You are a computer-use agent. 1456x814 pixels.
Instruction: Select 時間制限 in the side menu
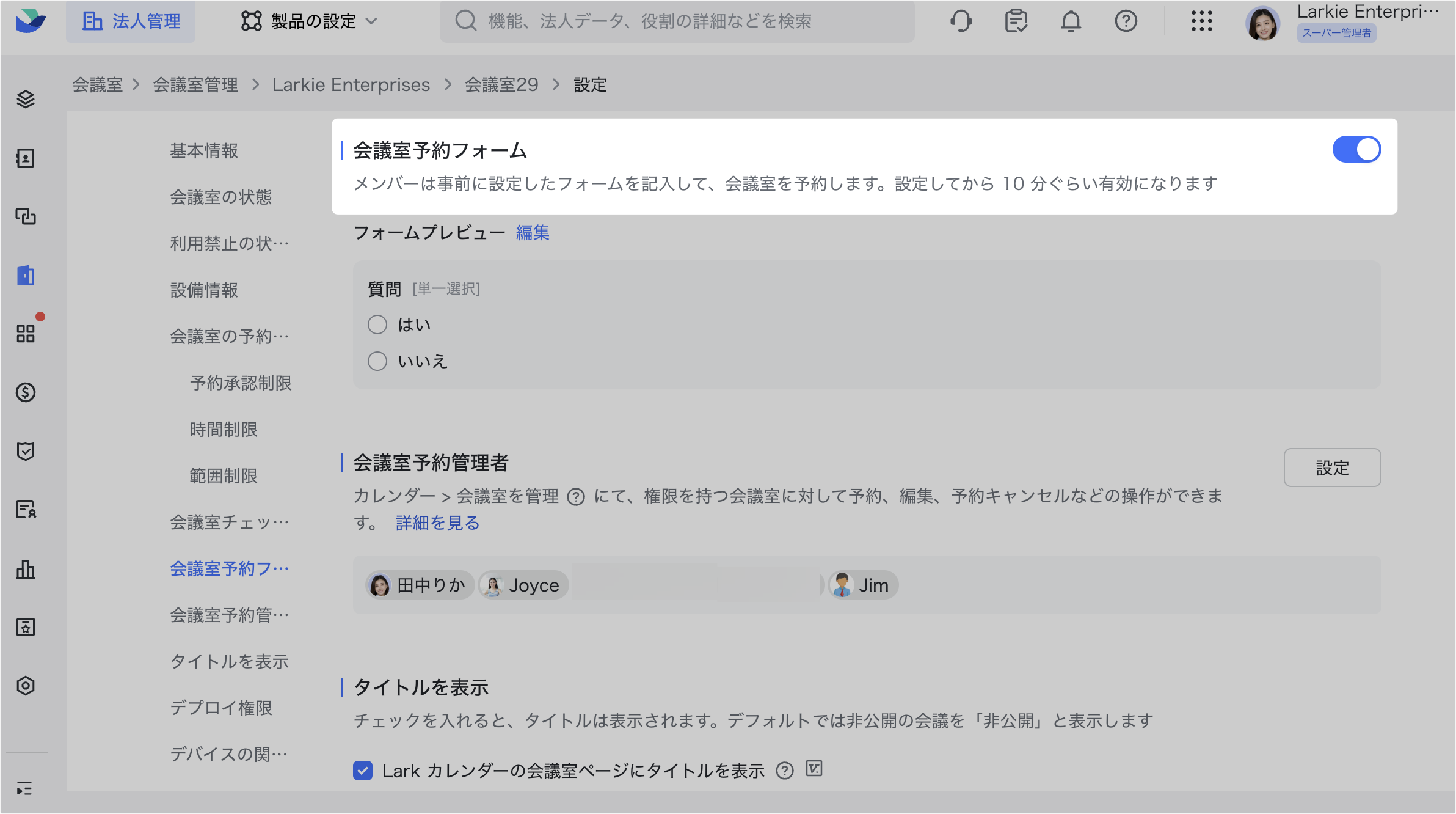point(224,430)
